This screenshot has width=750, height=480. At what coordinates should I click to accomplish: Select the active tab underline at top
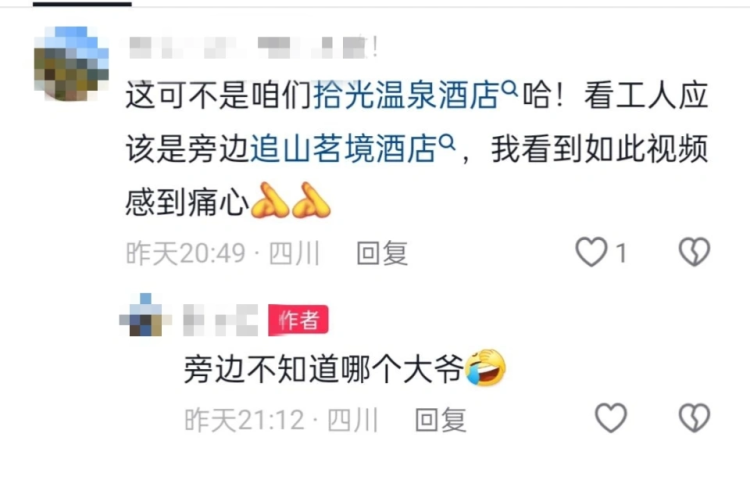click(82, 4)
